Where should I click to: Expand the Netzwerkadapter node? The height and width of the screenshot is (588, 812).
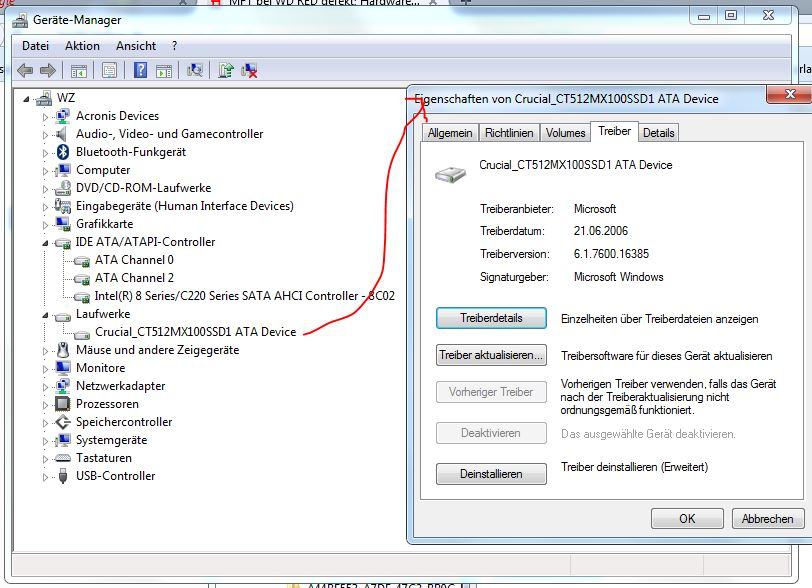pyautogui.click(x=45, y=387)
